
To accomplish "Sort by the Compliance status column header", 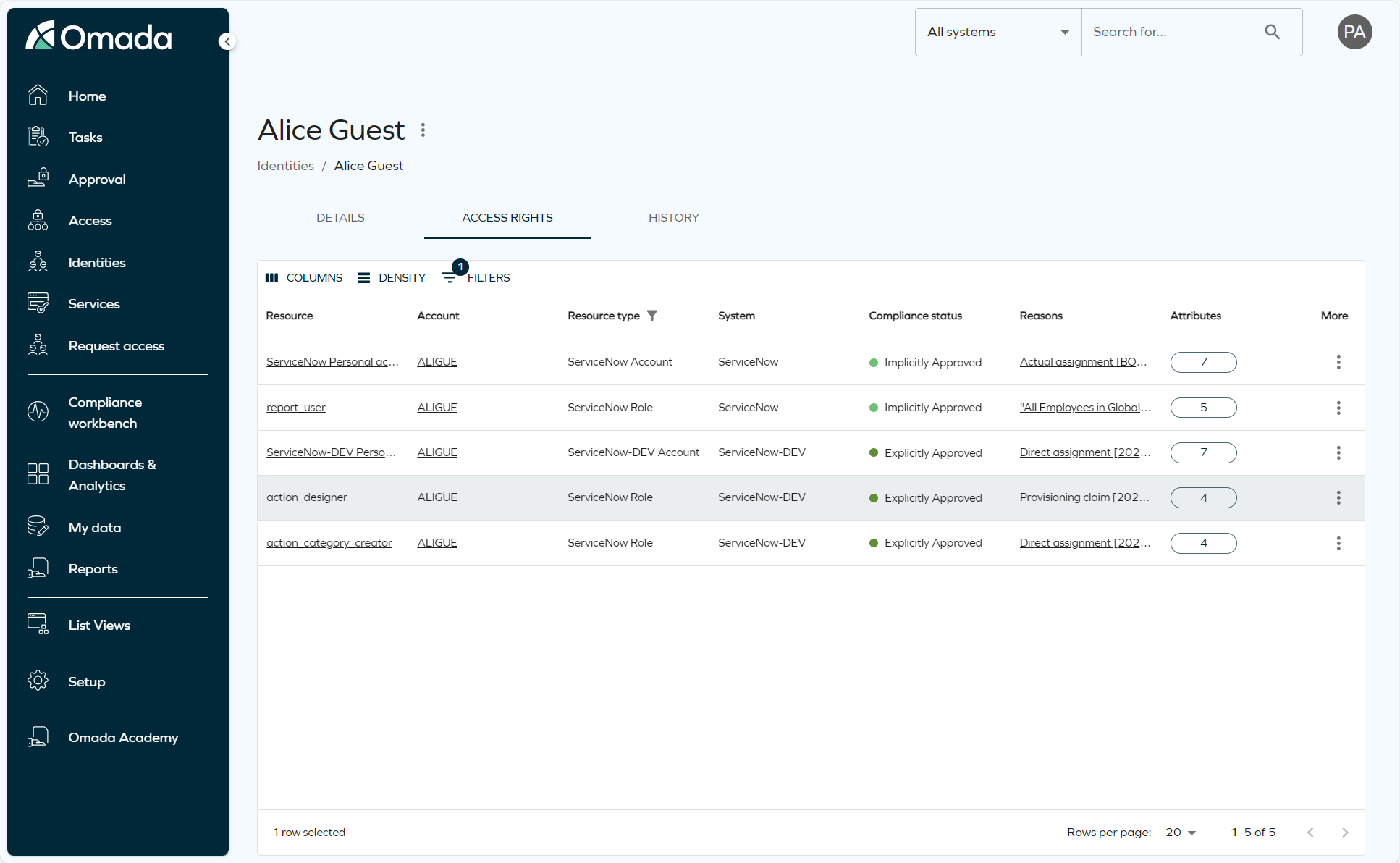I will point(915,316).
